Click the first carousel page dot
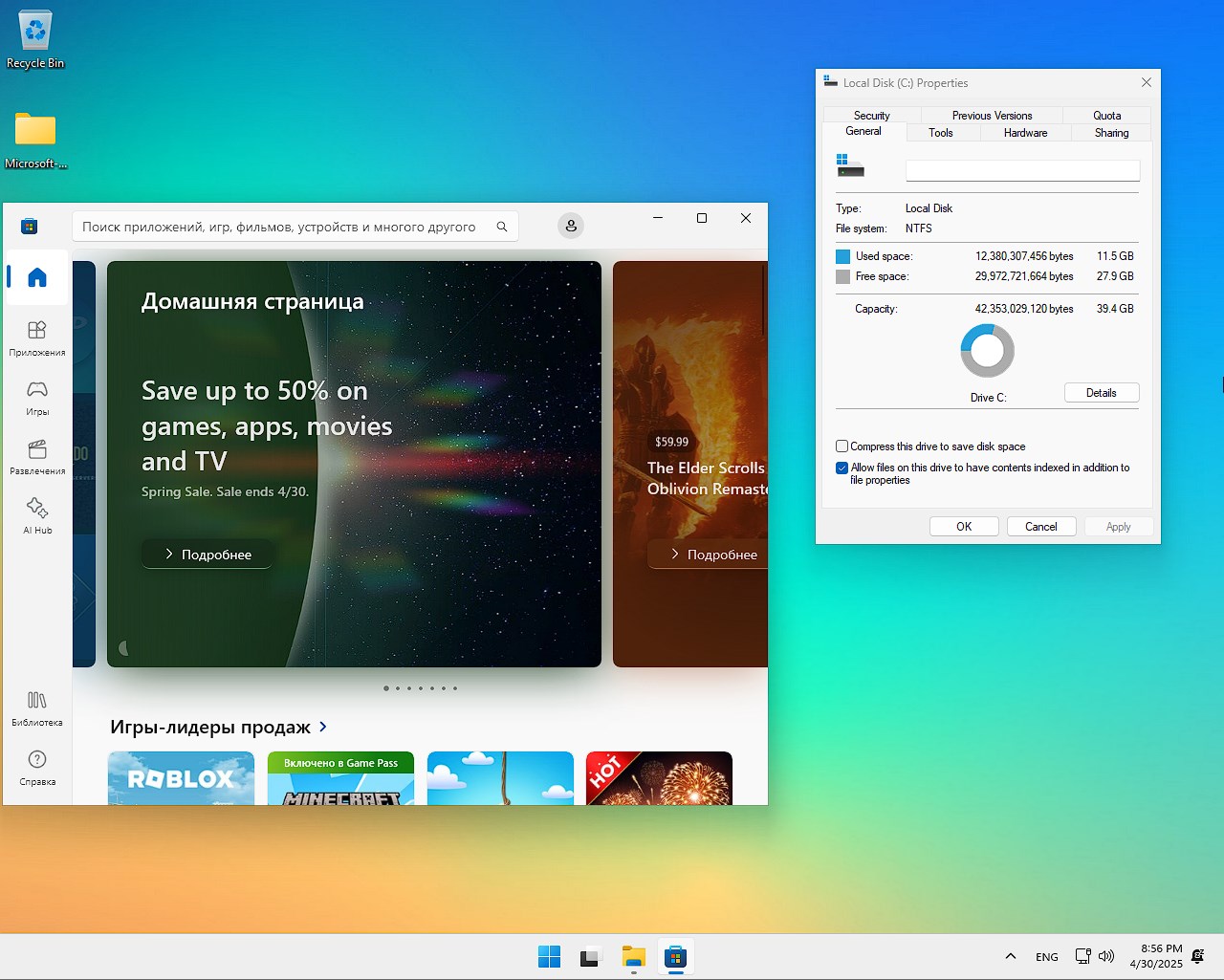 click(x=386, y=688)
